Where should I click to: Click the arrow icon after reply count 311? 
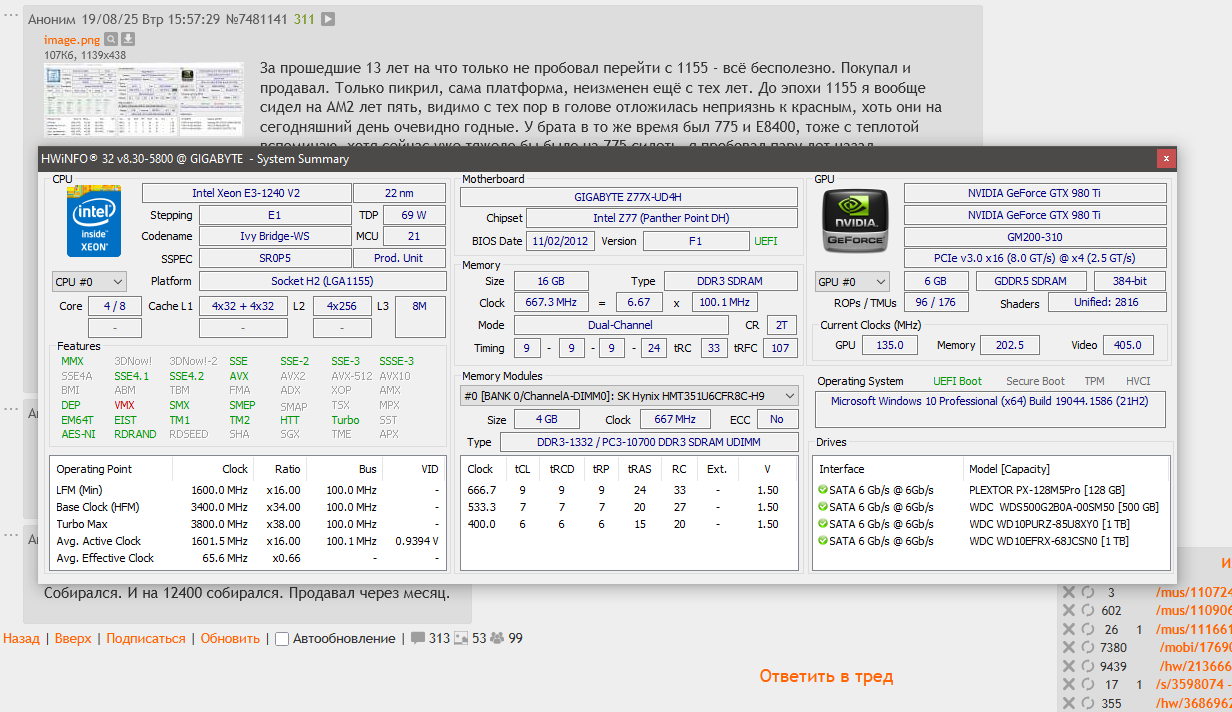pos(328,19)
